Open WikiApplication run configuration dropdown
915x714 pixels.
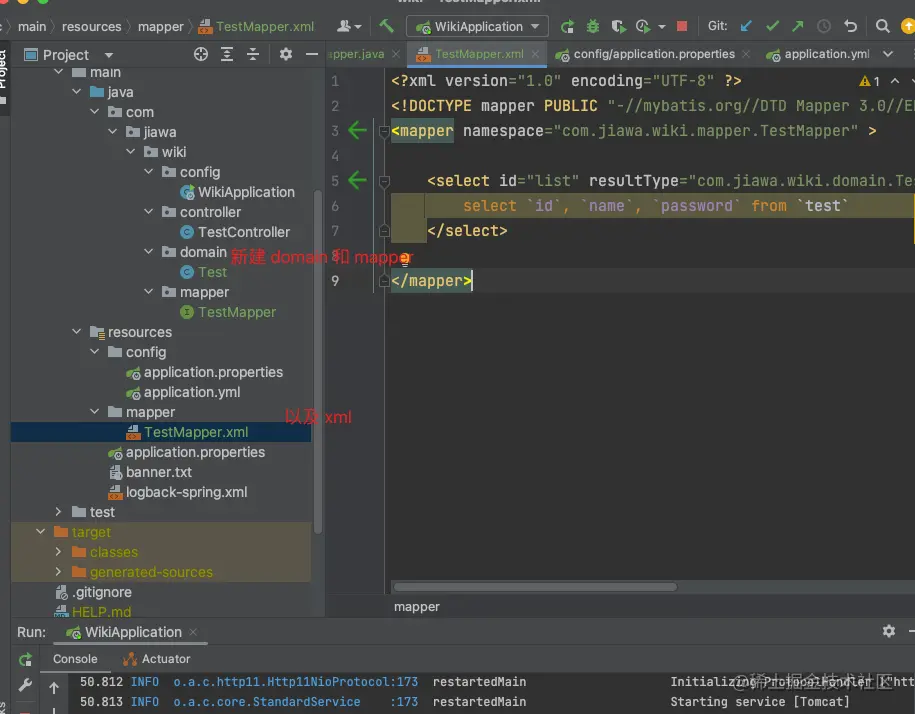pos(477,27)
